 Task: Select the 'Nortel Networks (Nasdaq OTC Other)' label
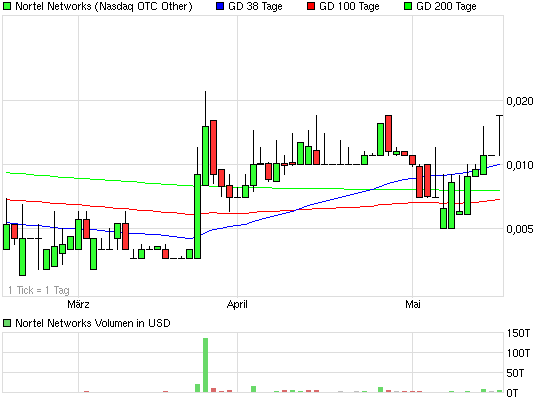coord(104,6)
